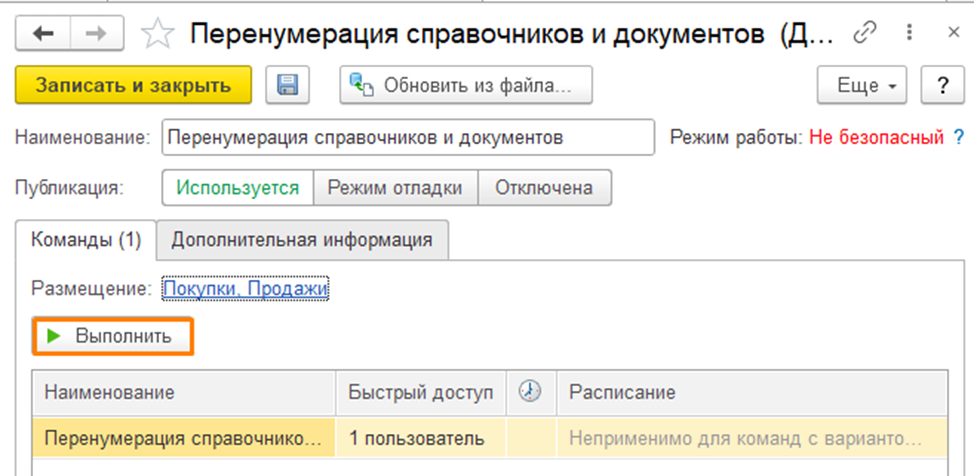Open the Еще dropdown menu
974x476 pixels.
[864, 86]
